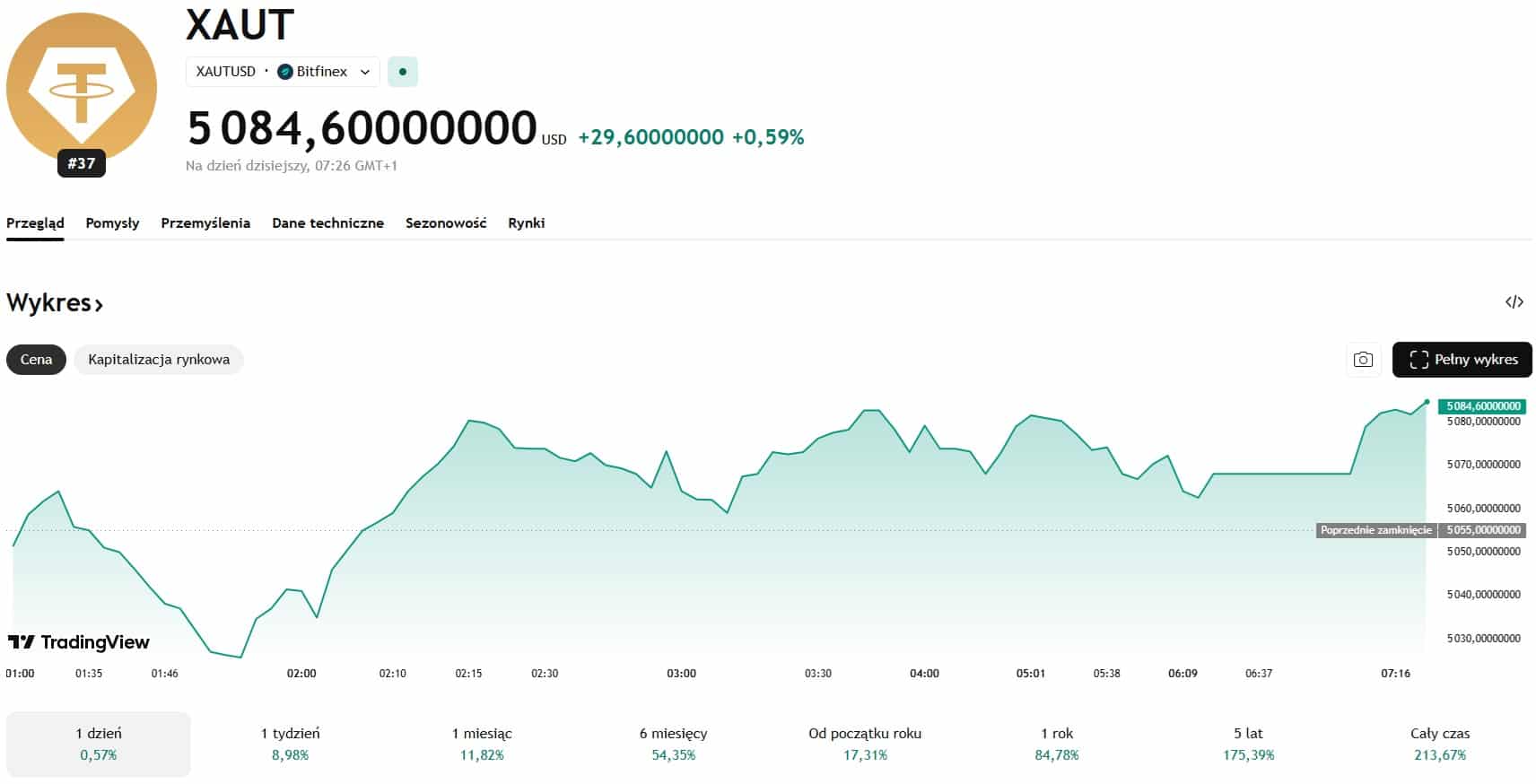Expand the Wykres chart section heading
The image size is (1536, 784).
pyautogui.click(x=55, y=303)
